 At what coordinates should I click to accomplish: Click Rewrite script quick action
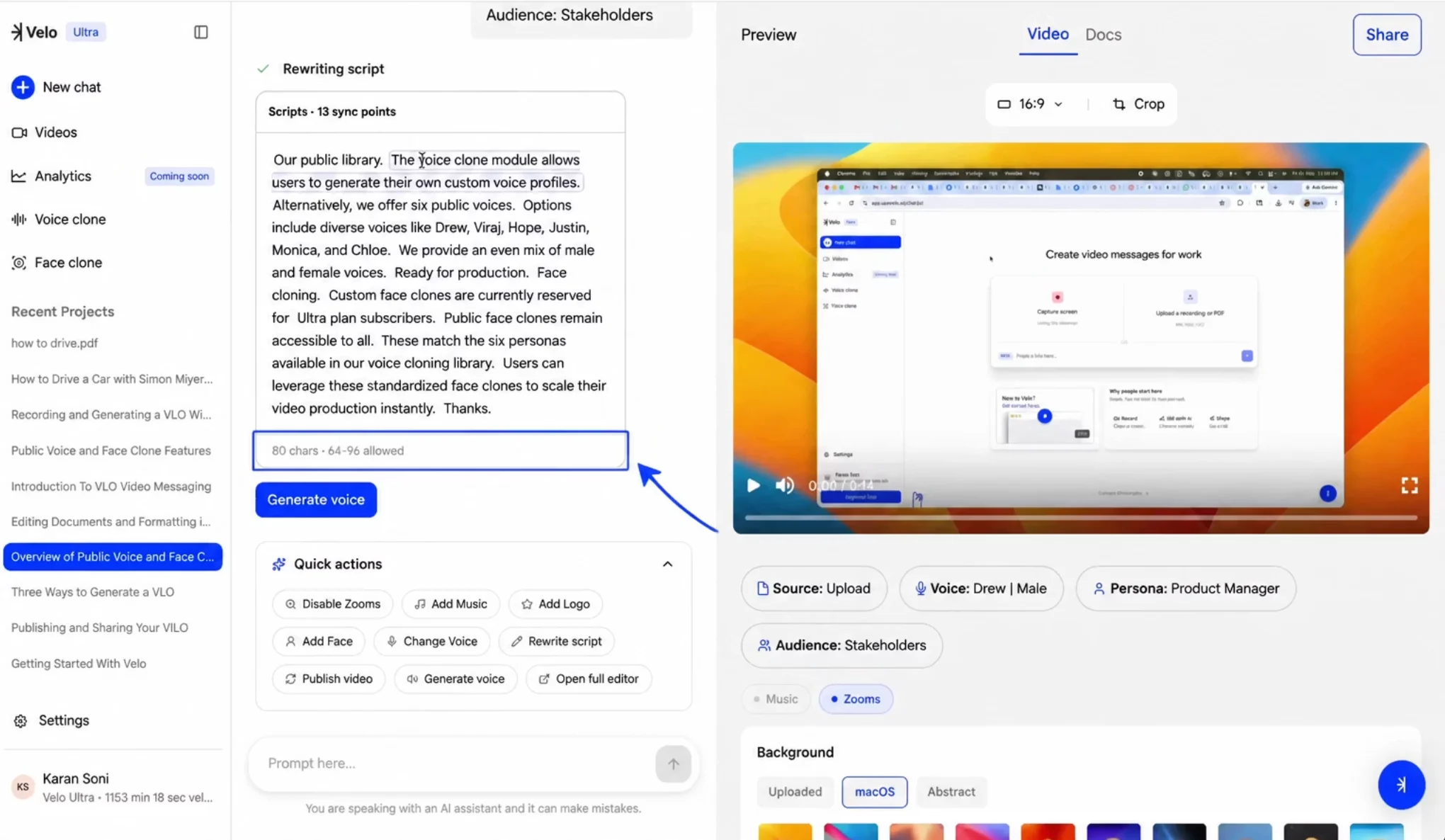[x=556, y=642]
